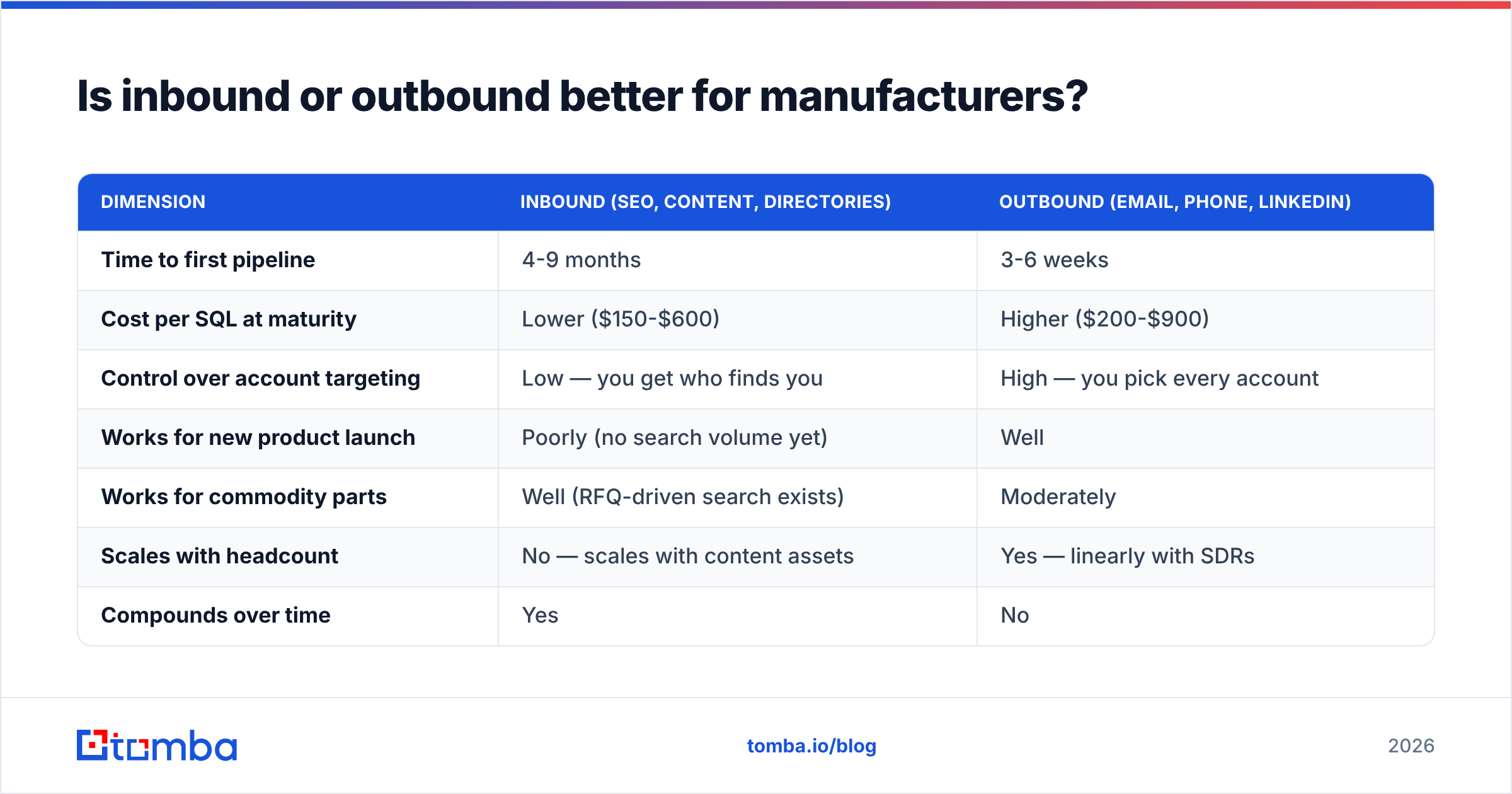Click 'Compounds over time' label
The image size is (1512, 794).
216,615
